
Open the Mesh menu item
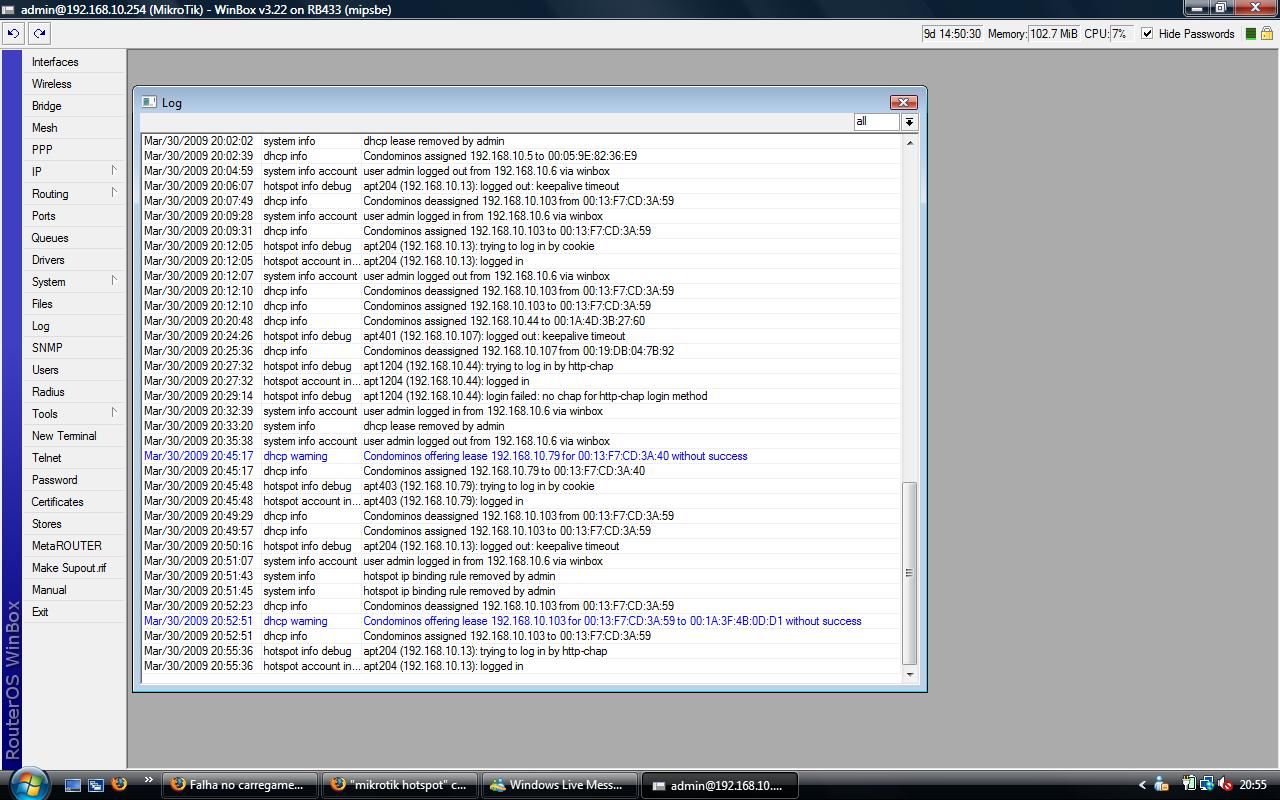[x=75, y=128]
